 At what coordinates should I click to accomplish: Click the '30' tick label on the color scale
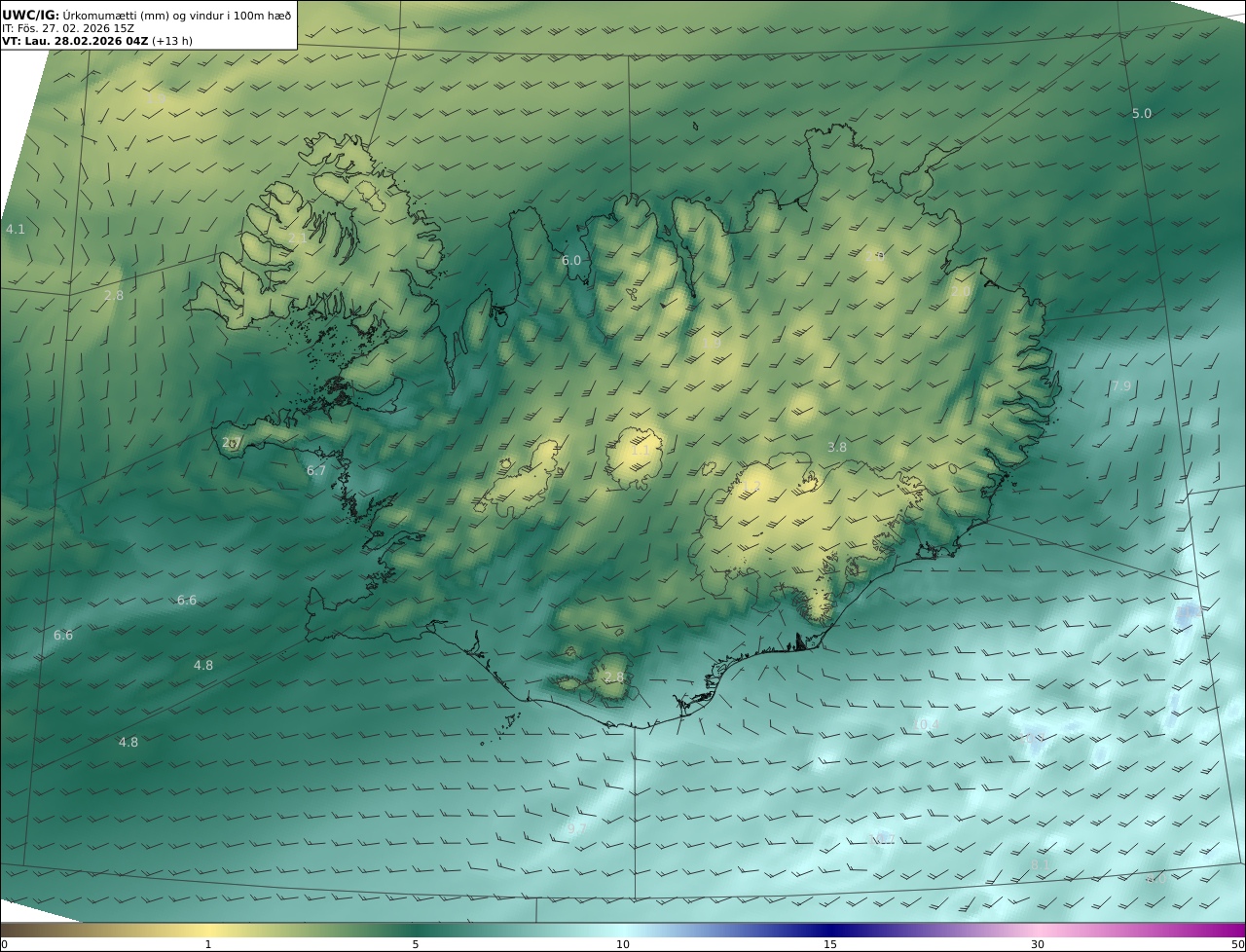click(x=1038, y=944)
